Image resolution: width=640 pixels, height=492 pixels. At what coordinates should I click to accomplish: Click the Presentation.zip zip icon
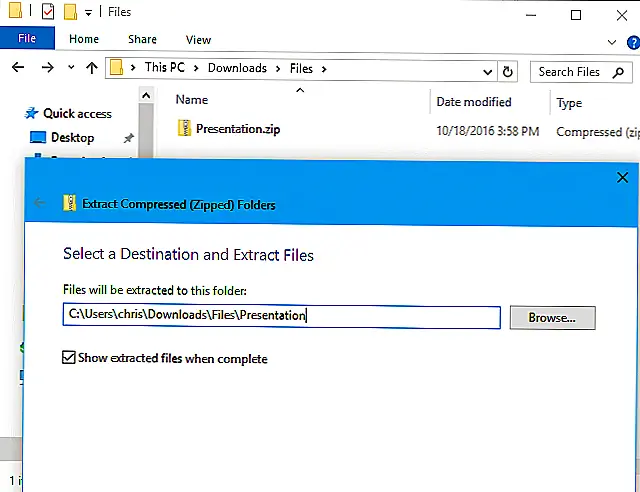click(x=184, y=128)
